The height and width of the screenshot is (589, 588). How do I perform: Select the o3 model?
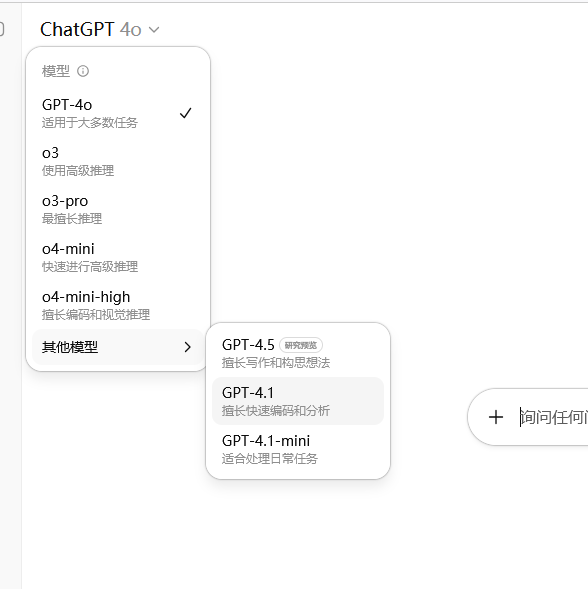[118, 161]
